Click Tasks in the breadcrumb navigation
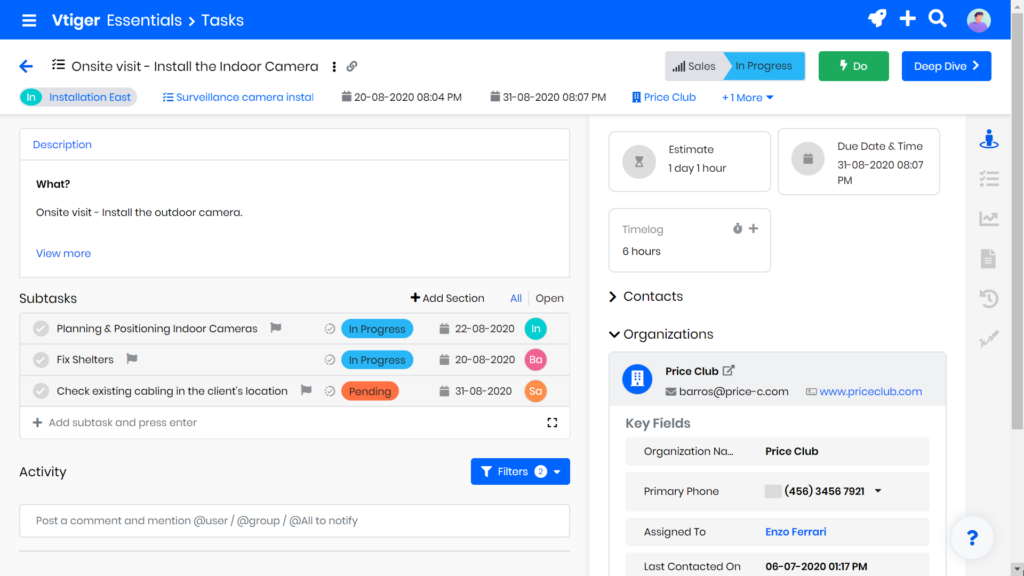This screenshot has height=576, width=1024. tap(222, 19)
